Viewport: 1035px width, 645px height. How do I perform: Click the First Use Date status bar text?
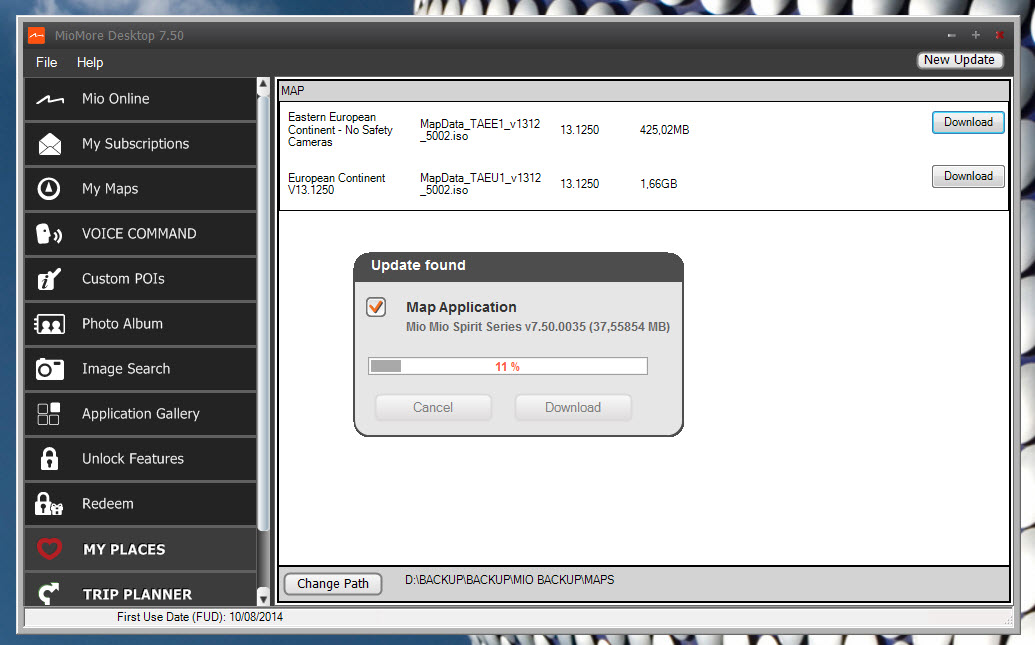coord(200,617)
